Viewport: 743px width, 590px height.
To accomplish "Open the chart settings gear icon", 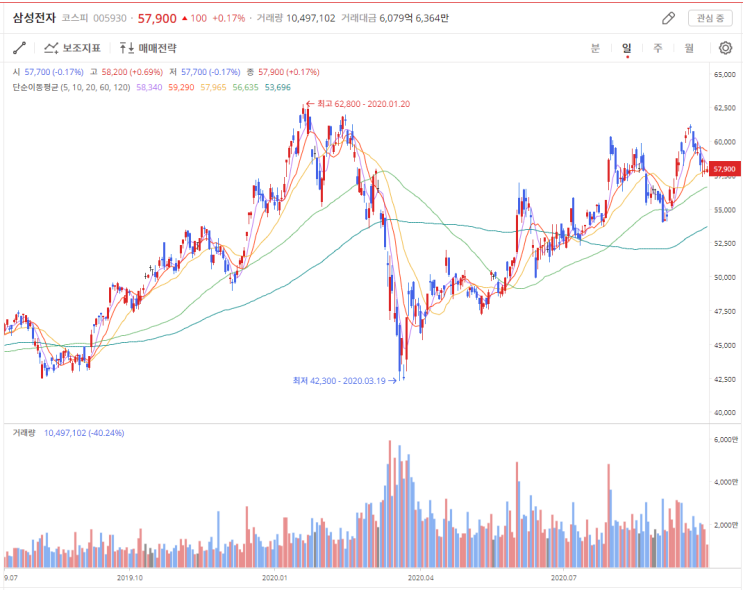I will (x=725, y=48).
